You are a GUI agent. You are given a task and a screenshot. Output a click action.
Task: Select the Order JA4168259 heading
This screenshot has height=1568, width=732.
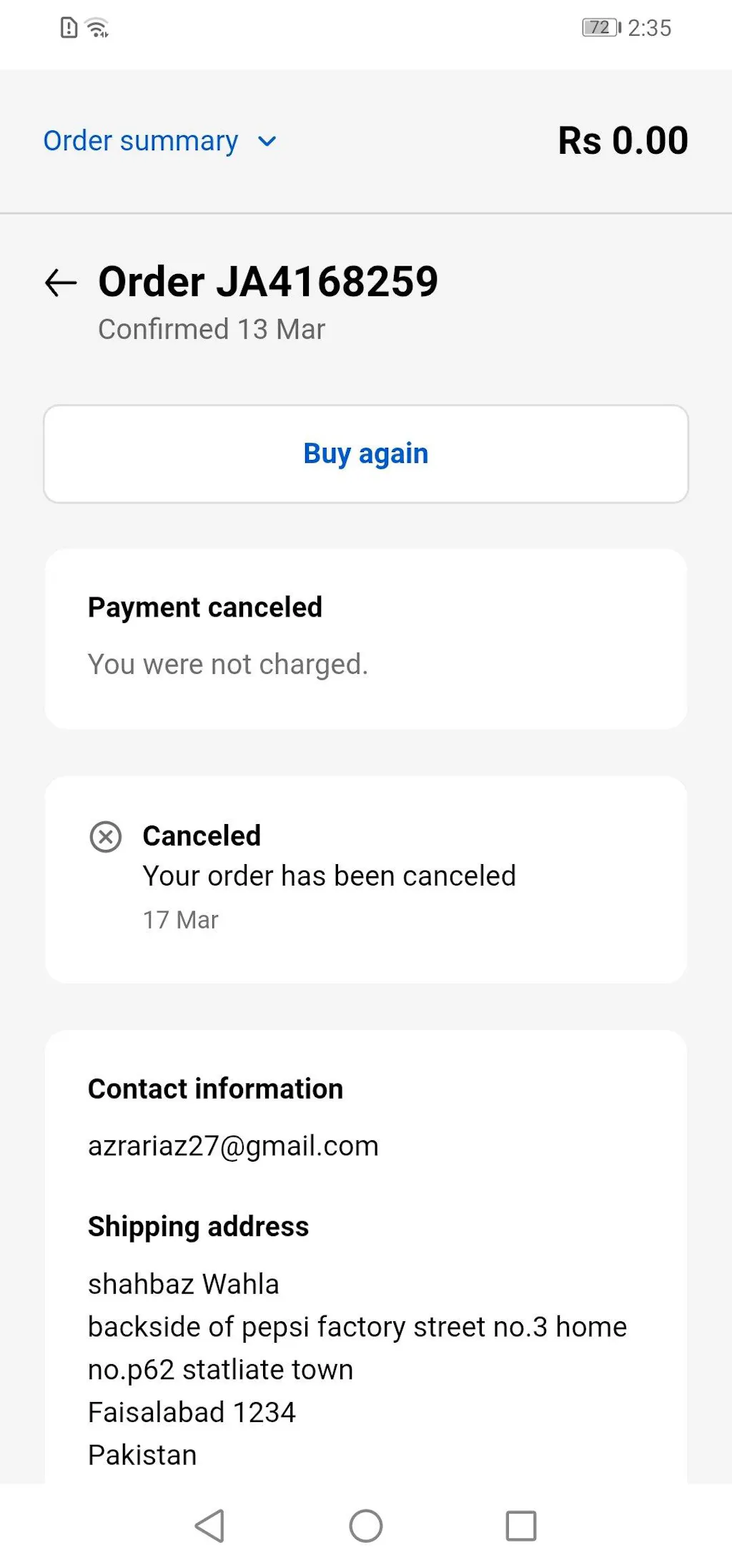pyautogui.click(x=268, y=281)
